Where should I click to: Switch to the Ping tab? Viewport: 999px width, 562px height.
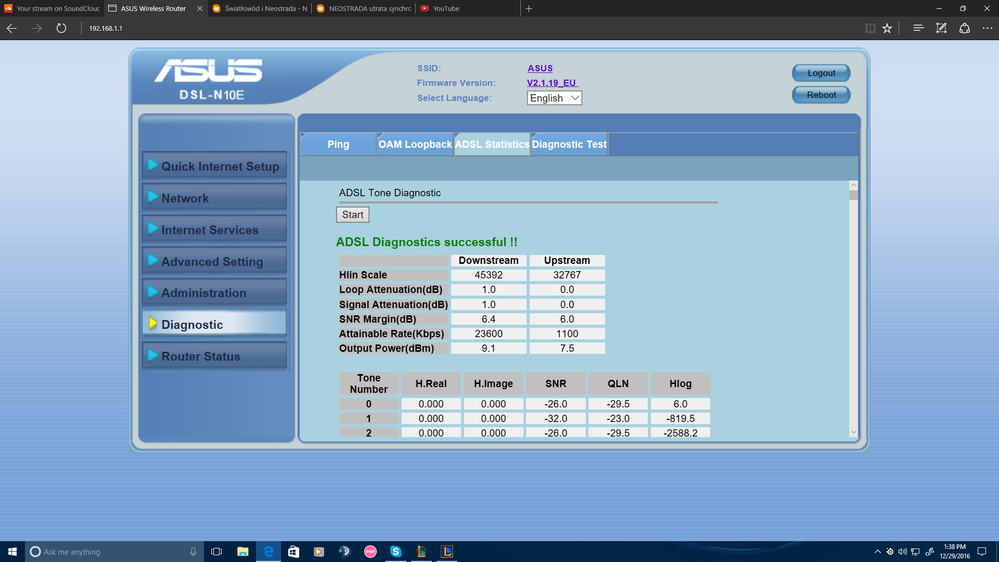click(x=338, y=144)
